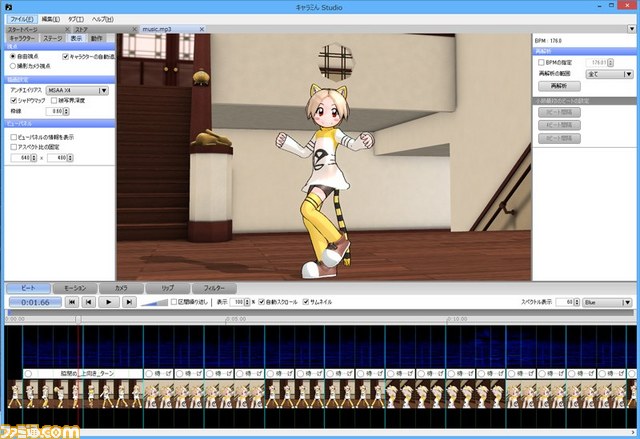Click the 0:05.00 mark on the ruler
The width and height of the screenshot is (640, 439).
point(236,319)
